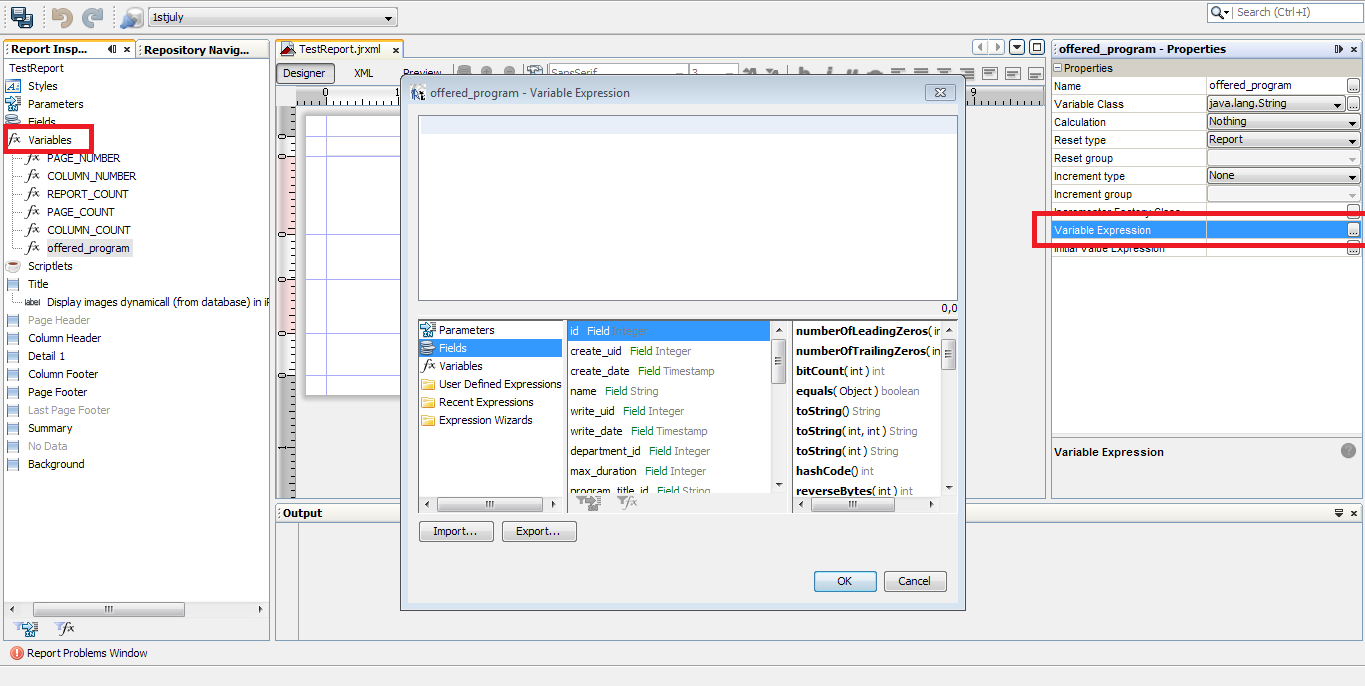The image size is (1365, 686).
Task: Click the Variable Expression ellipsis in Properties
Action: click(1353, 229)
